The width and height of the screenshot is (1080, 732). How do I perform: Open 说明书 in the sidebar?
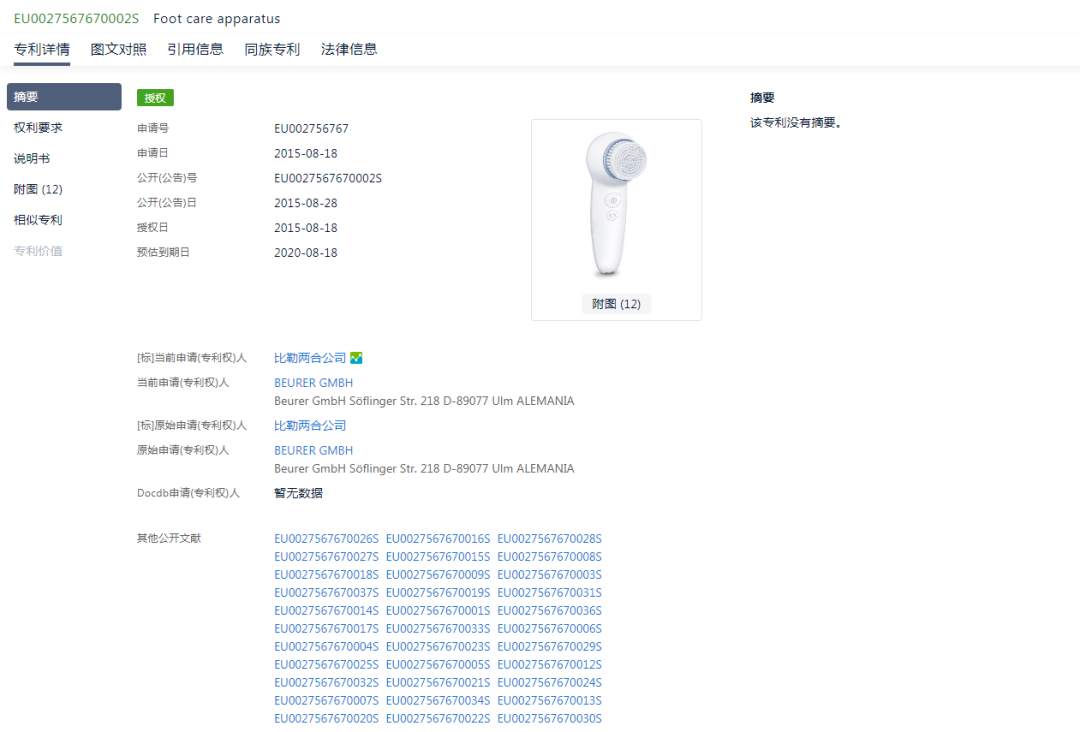[x=32, y=159]
